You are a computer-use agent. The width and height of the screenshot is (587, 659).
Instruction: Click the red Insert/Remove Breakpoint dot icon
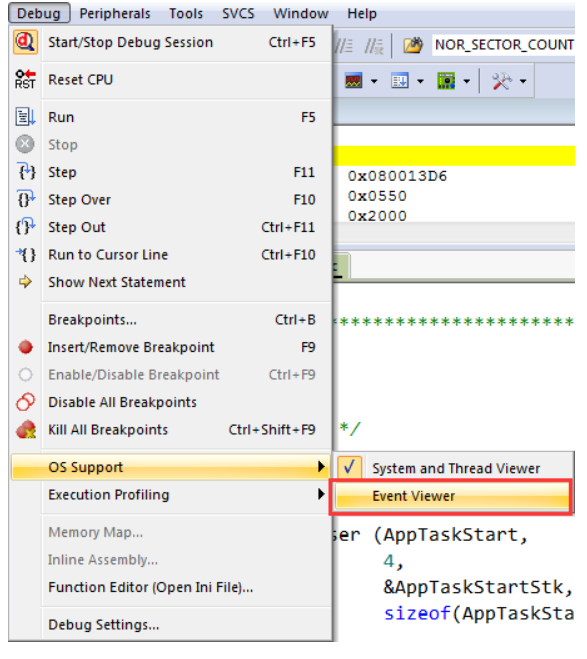tap(25, 347)
